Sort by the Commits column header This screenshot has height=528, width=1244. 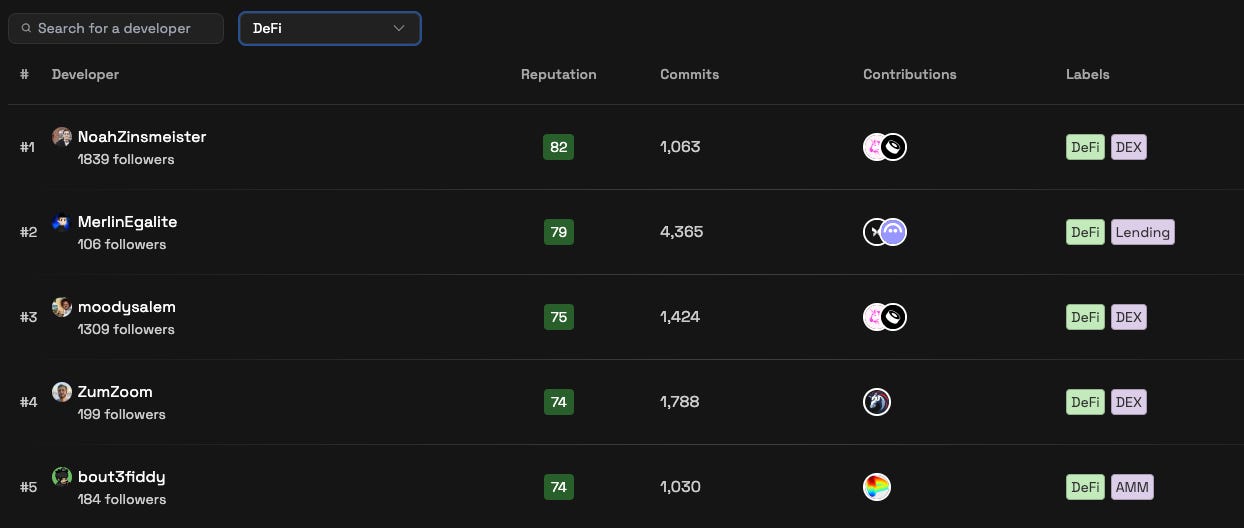(x=689, y=74)
